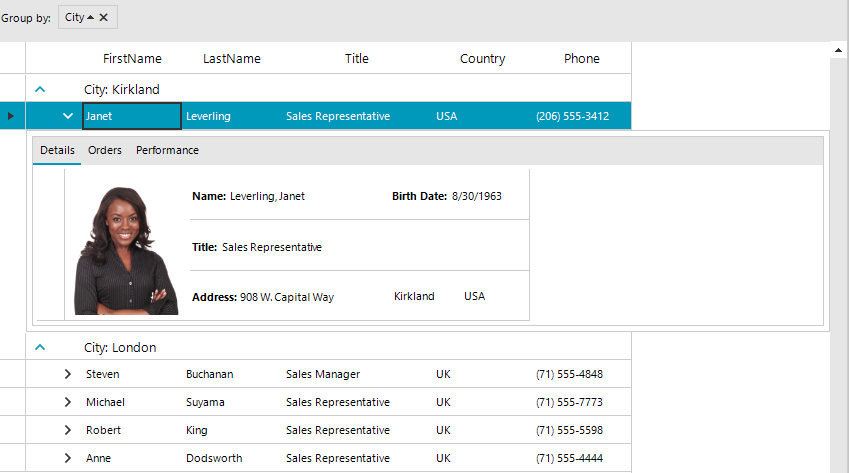The image size is (849, 473).
Task: Click the City group chip
Action: [x=88, y=17]
